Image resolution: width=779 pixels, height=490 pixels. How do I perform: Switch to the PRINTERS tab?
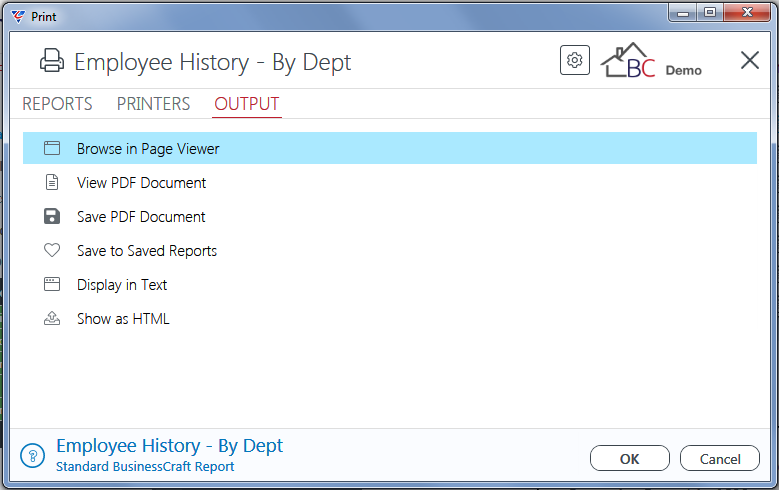(x=154, y=104)
